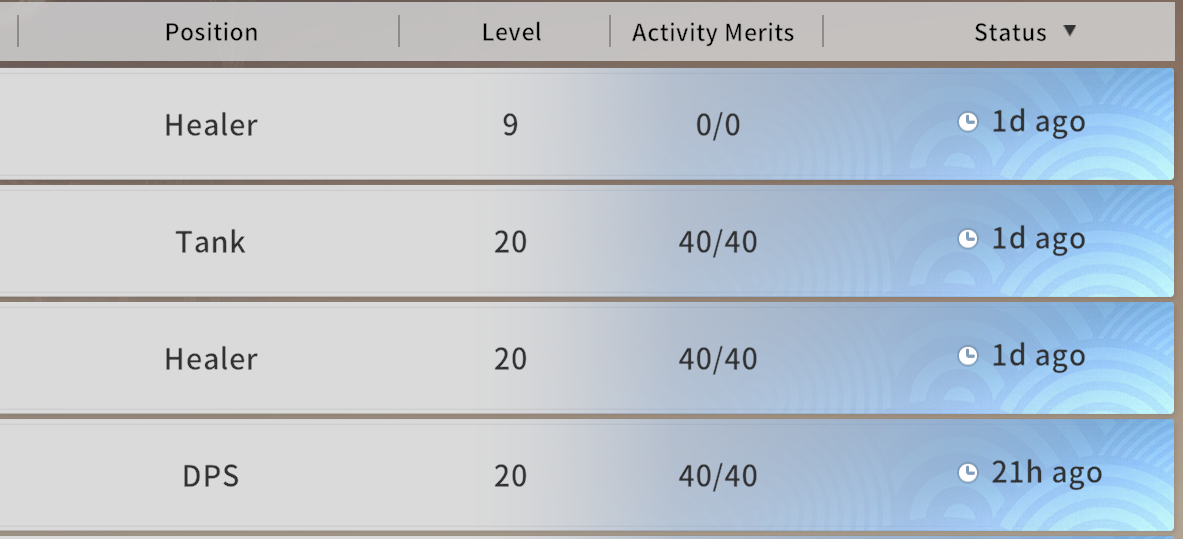The height and width of the screenshot is (539, 1183).
Task: Click clock icon in level 9 Healer row
Action: point(967,122)
